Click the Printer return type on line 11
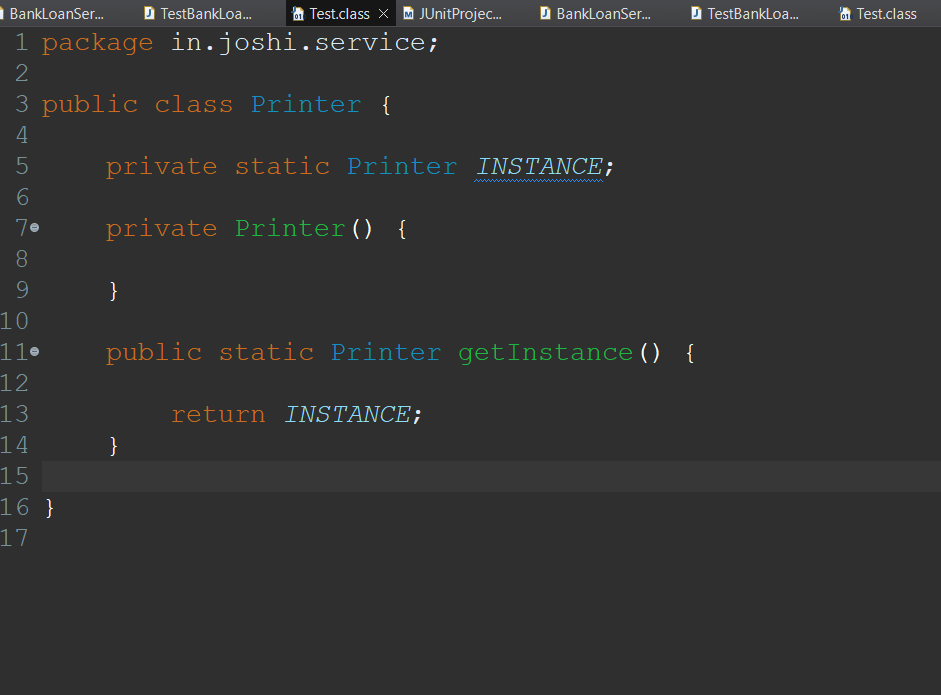Image resolution: width=941 pixels, height=695 pixels. [x=386, y=352]
